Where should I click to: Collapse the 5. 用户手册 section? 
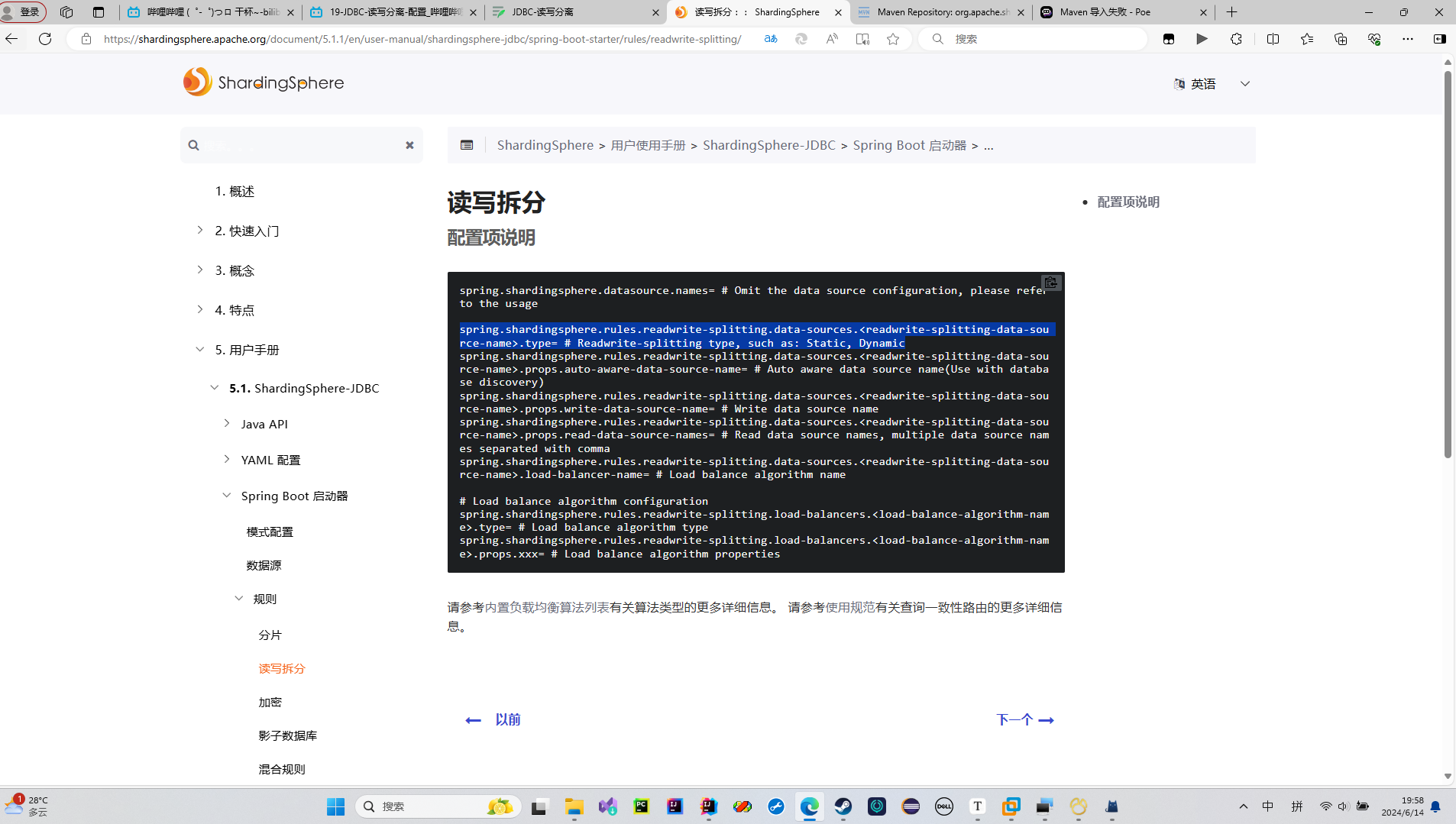click(x=200, y=349)
